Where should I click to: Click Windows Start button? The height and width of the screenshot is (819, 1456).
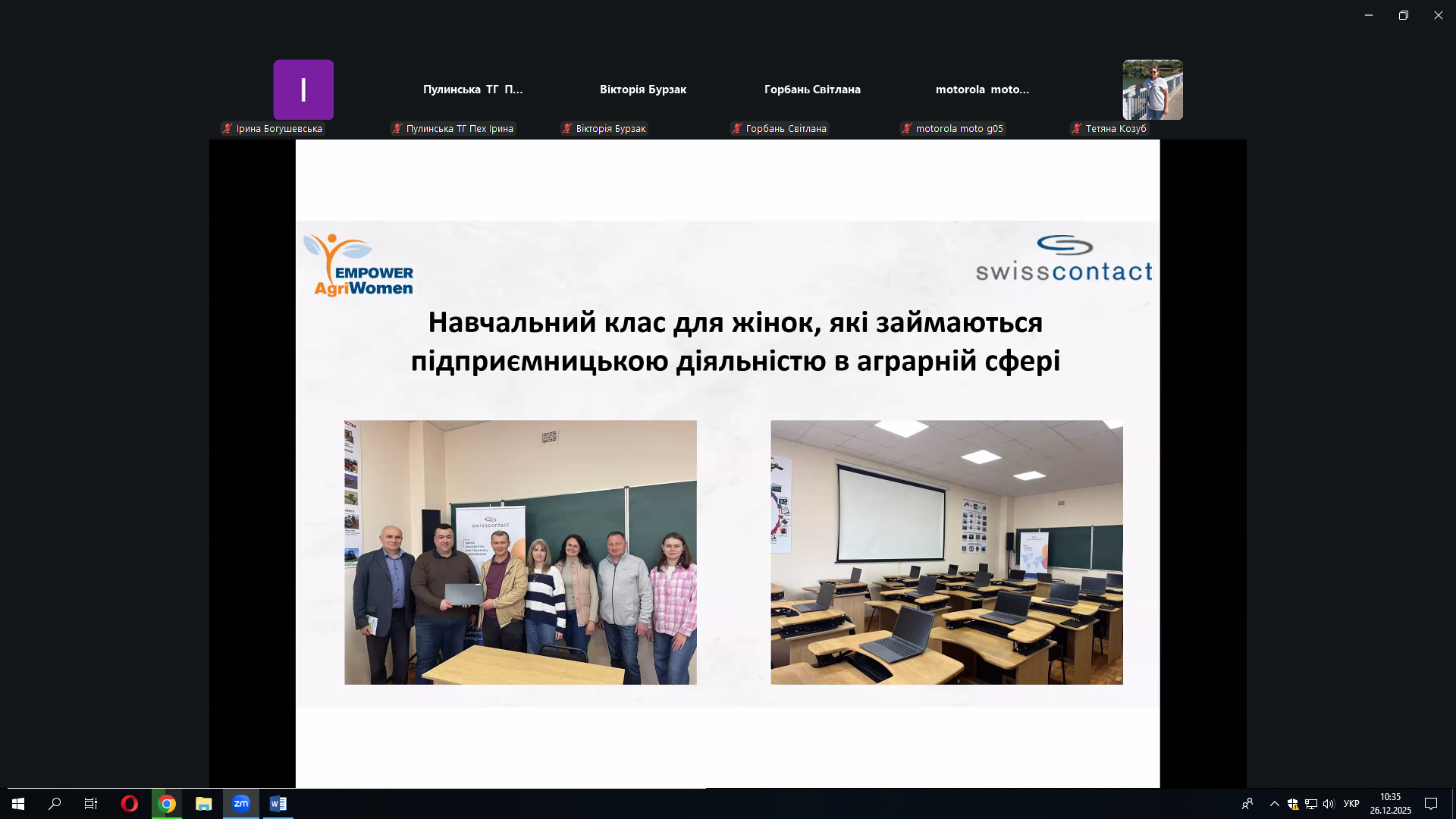[x=18, y=804]
